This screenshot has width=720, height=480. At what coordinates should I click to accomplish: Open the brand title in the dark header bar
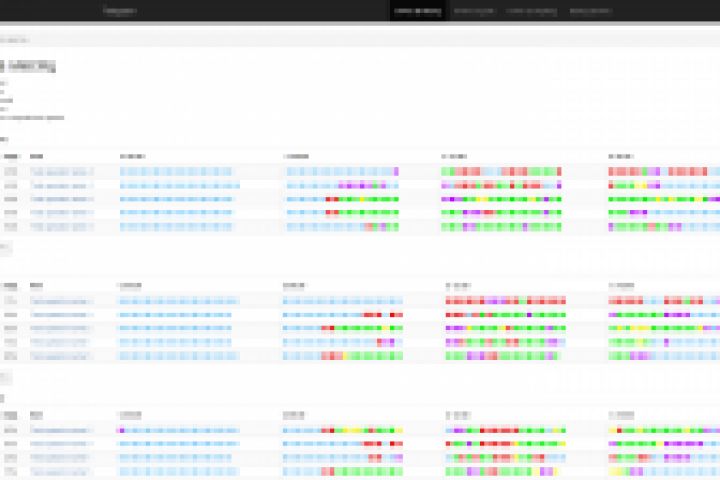pyautogui.click(x=120, y=11)
